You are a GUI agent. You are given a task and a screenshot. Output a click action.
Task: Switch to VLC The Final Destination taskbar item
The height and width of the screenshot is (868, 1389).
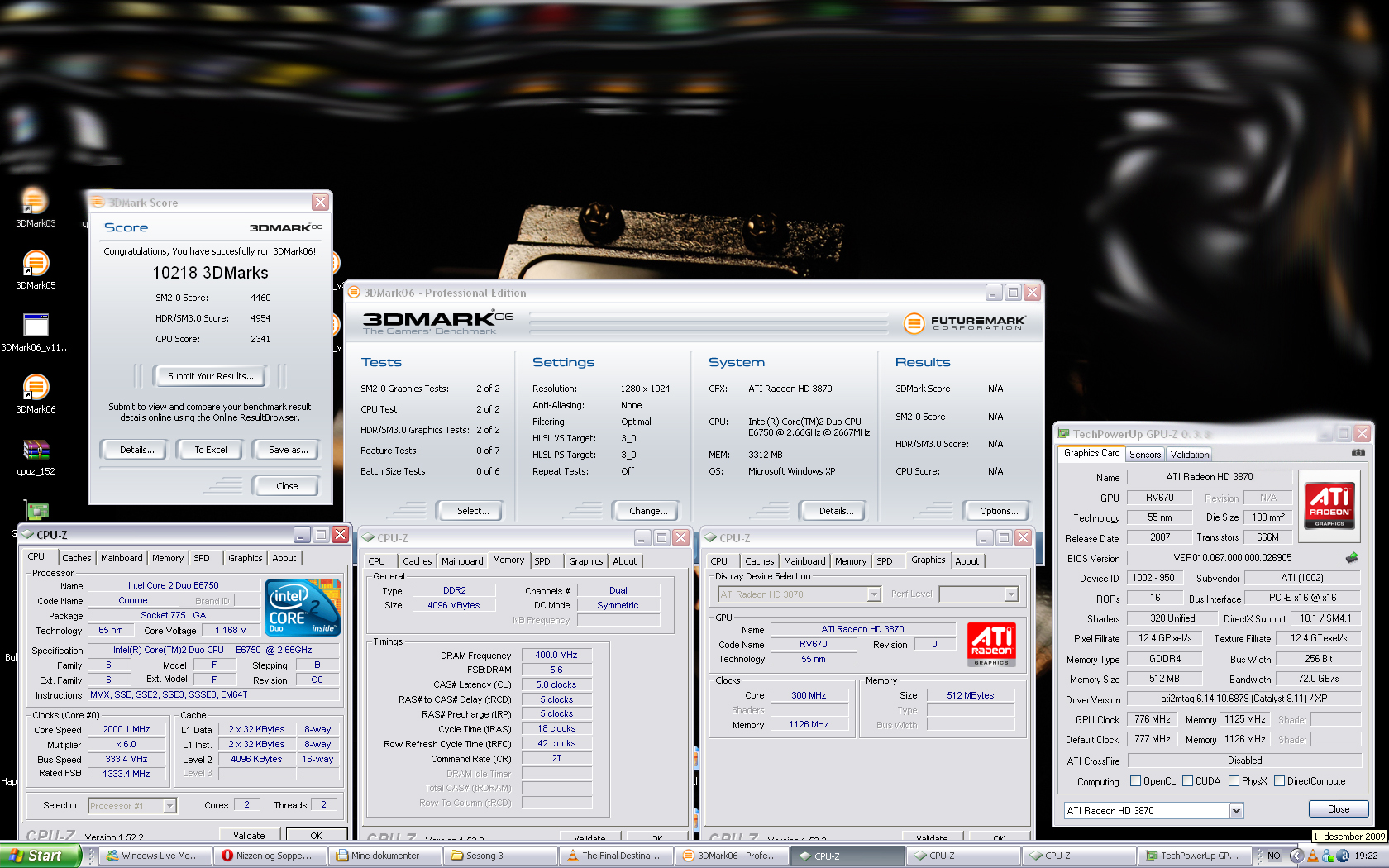[615, 856]
